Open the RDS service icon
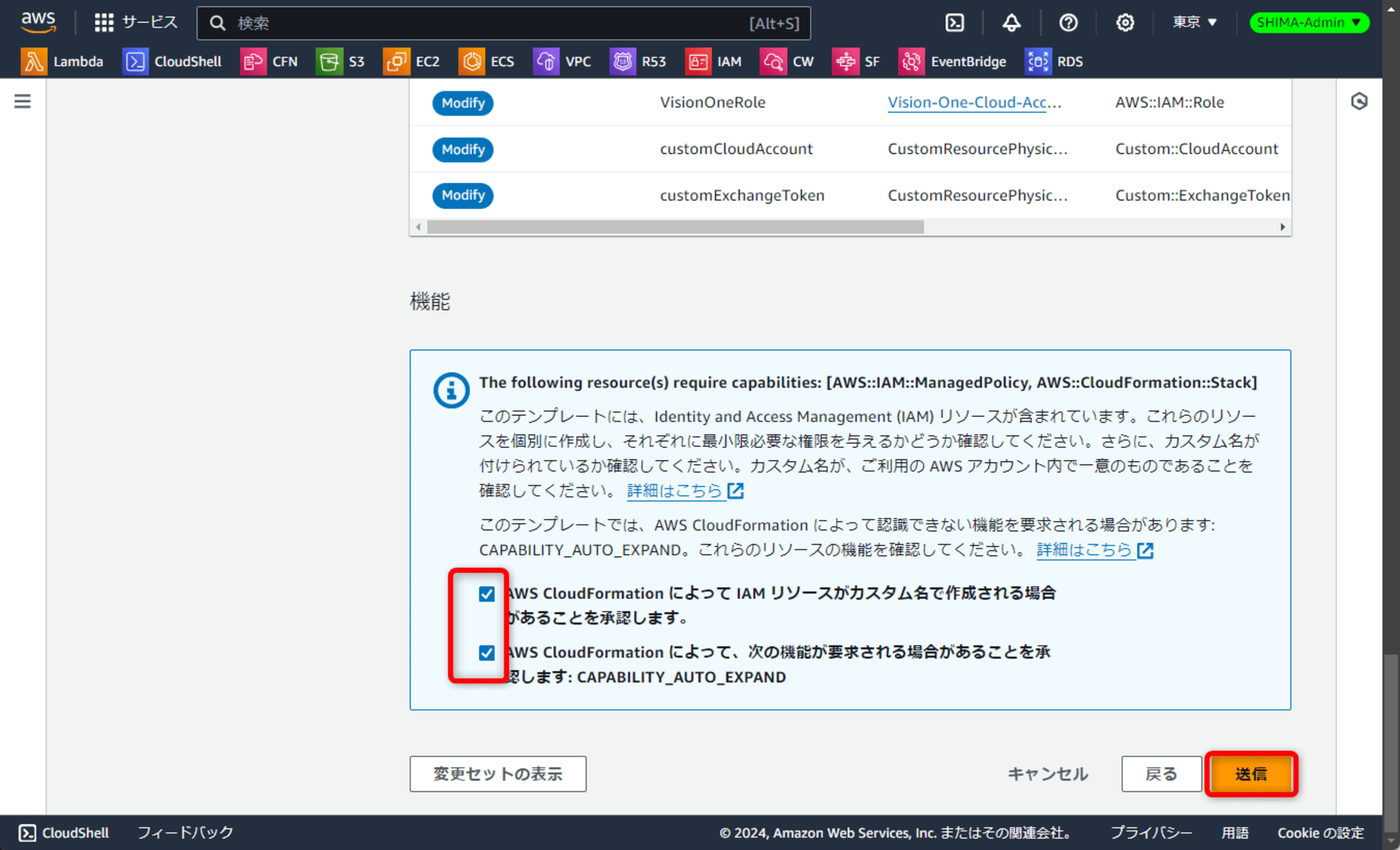 [x=1038, y=62]
